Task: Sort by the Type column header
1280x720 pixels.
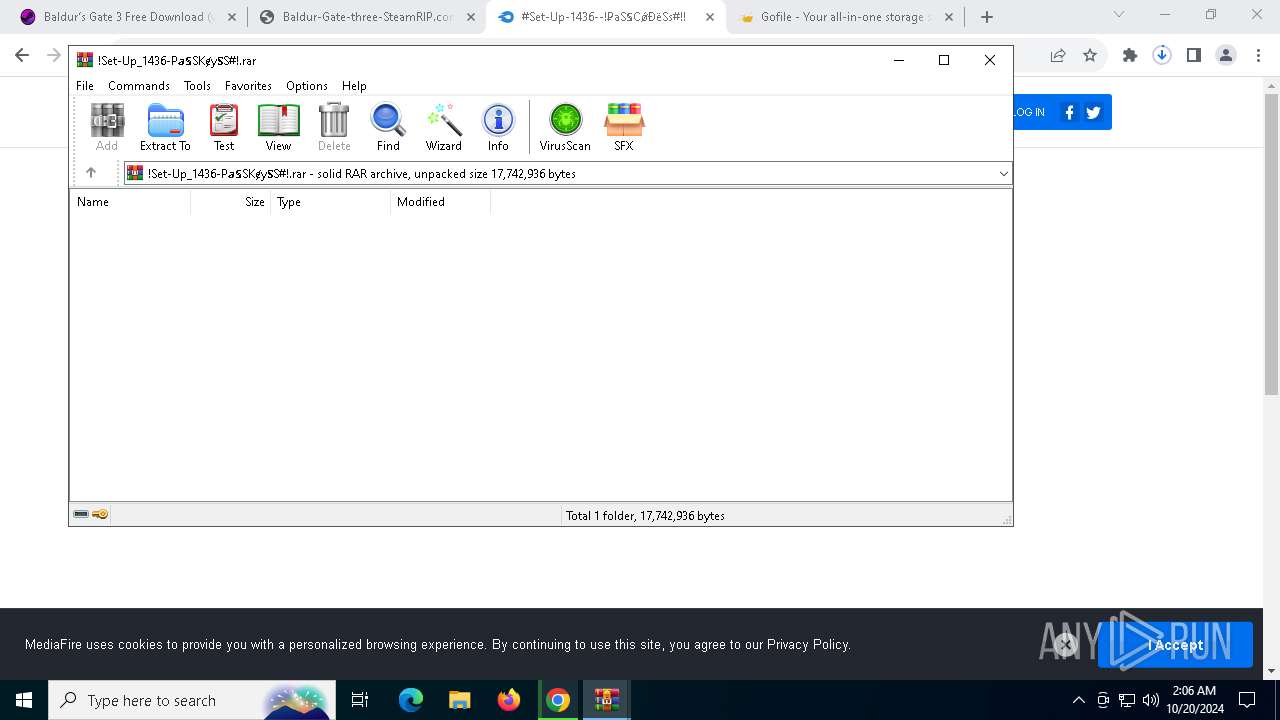Action: (x=331, y=202)
